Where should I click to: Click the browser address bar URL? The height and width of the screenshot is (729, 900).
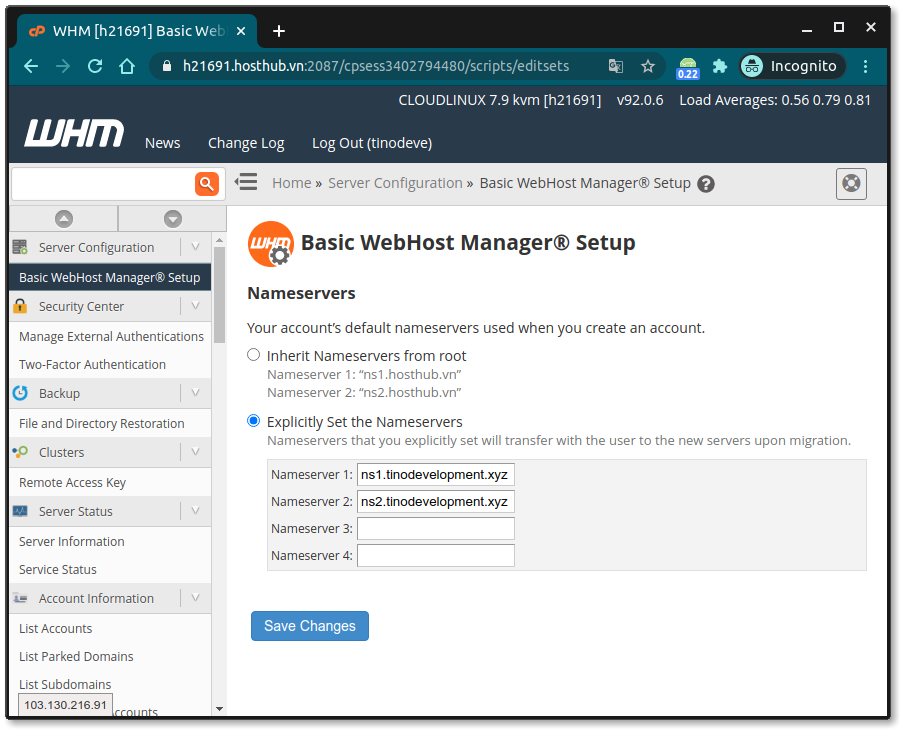[376, 66]
